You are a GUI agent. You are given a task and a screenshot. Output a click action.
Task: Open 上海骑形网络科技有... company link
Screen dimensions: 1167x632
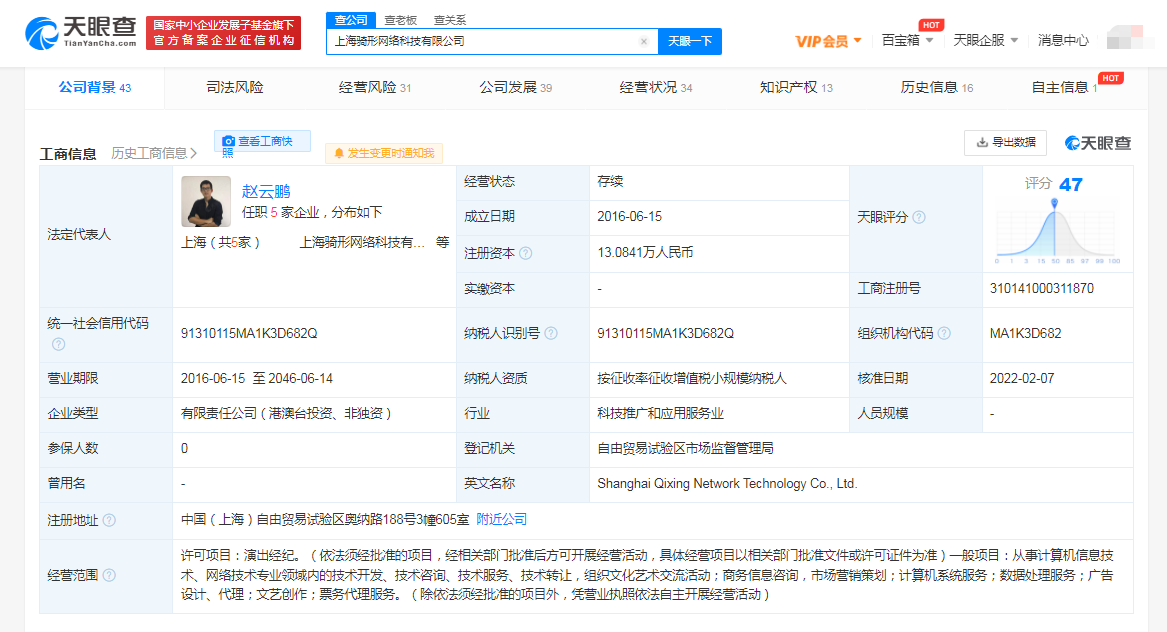pyautogui.click(x=362, y=243)
